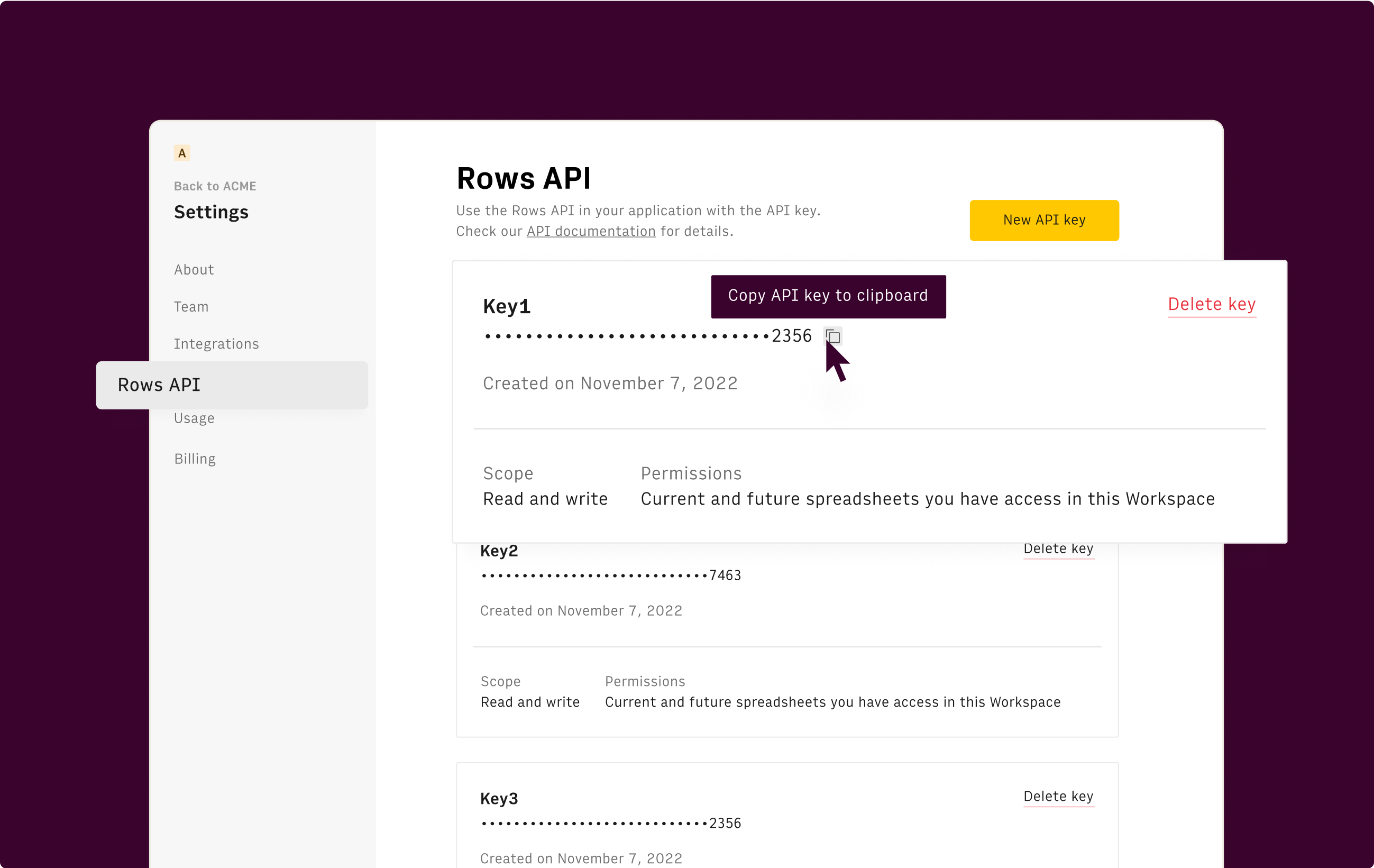Navigate to the About settings page
Image resolution: width=1374 pixels, height=868 pixels.
coord(194,269)
